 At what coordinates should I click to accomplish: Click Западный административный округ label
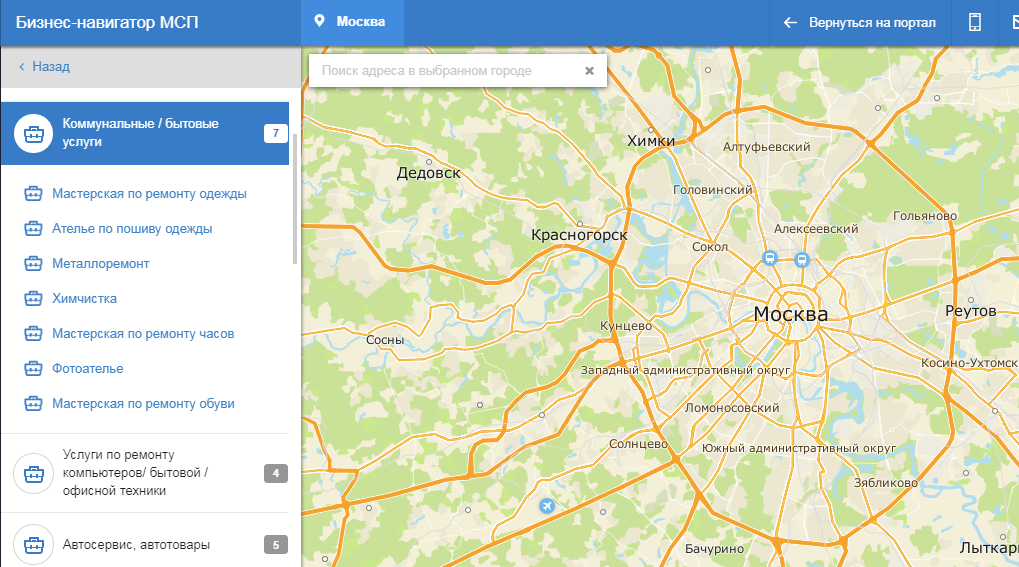(x=686, y=370)
